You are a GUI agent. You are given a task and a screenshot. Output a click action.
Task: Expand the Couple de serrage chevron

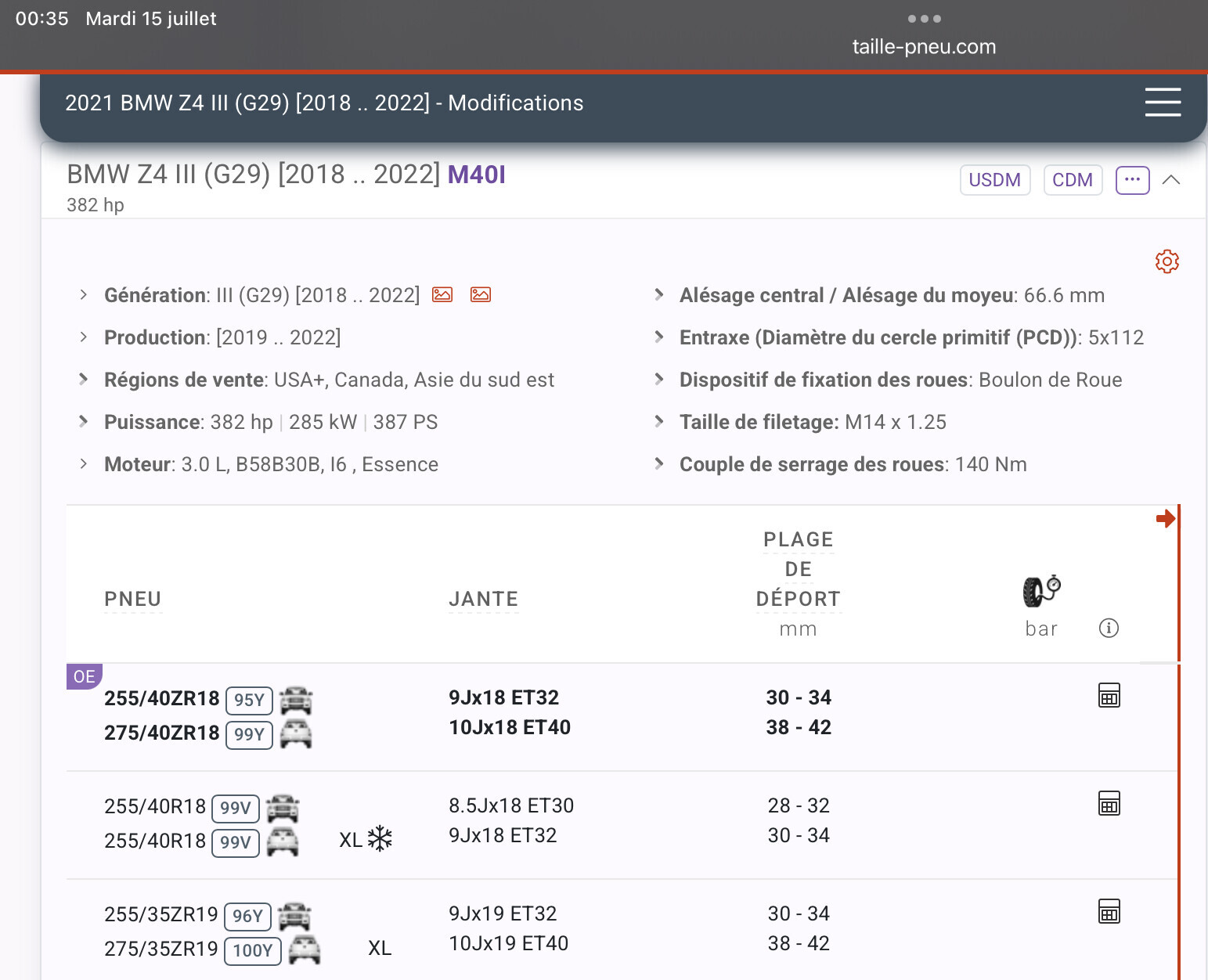point(659,464)
